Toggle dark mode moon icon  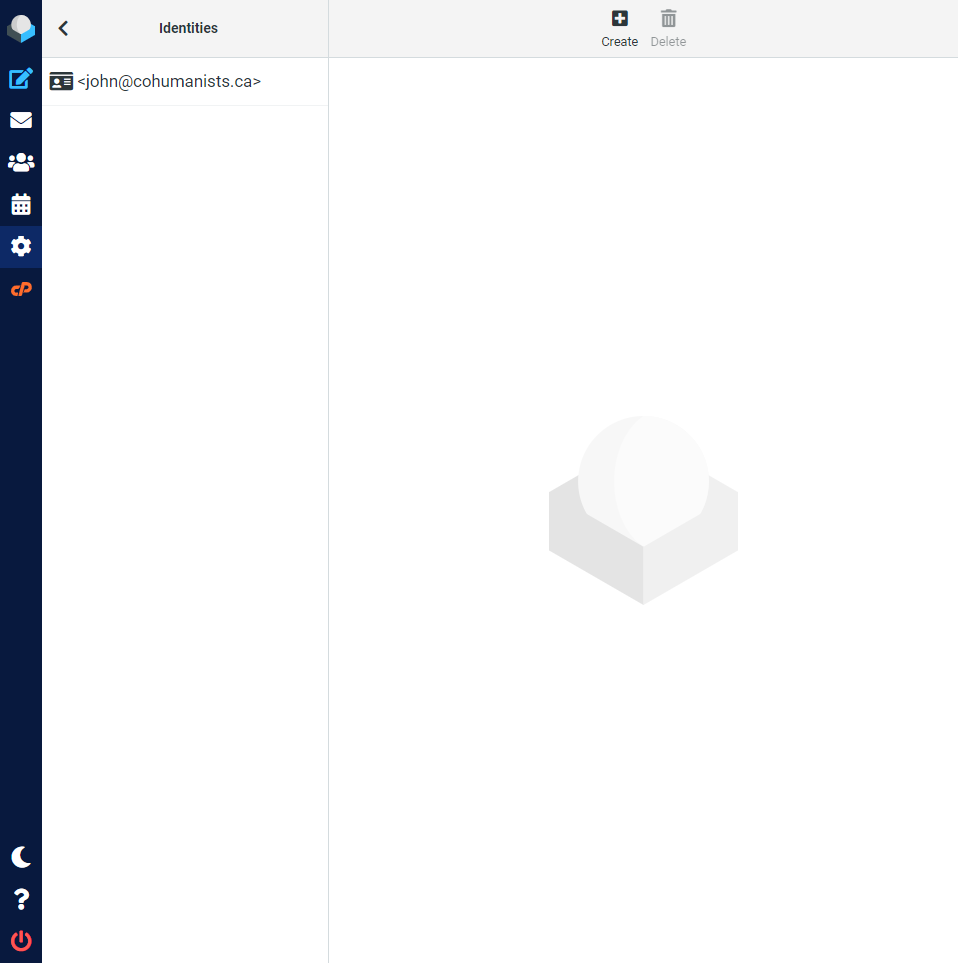21,857
